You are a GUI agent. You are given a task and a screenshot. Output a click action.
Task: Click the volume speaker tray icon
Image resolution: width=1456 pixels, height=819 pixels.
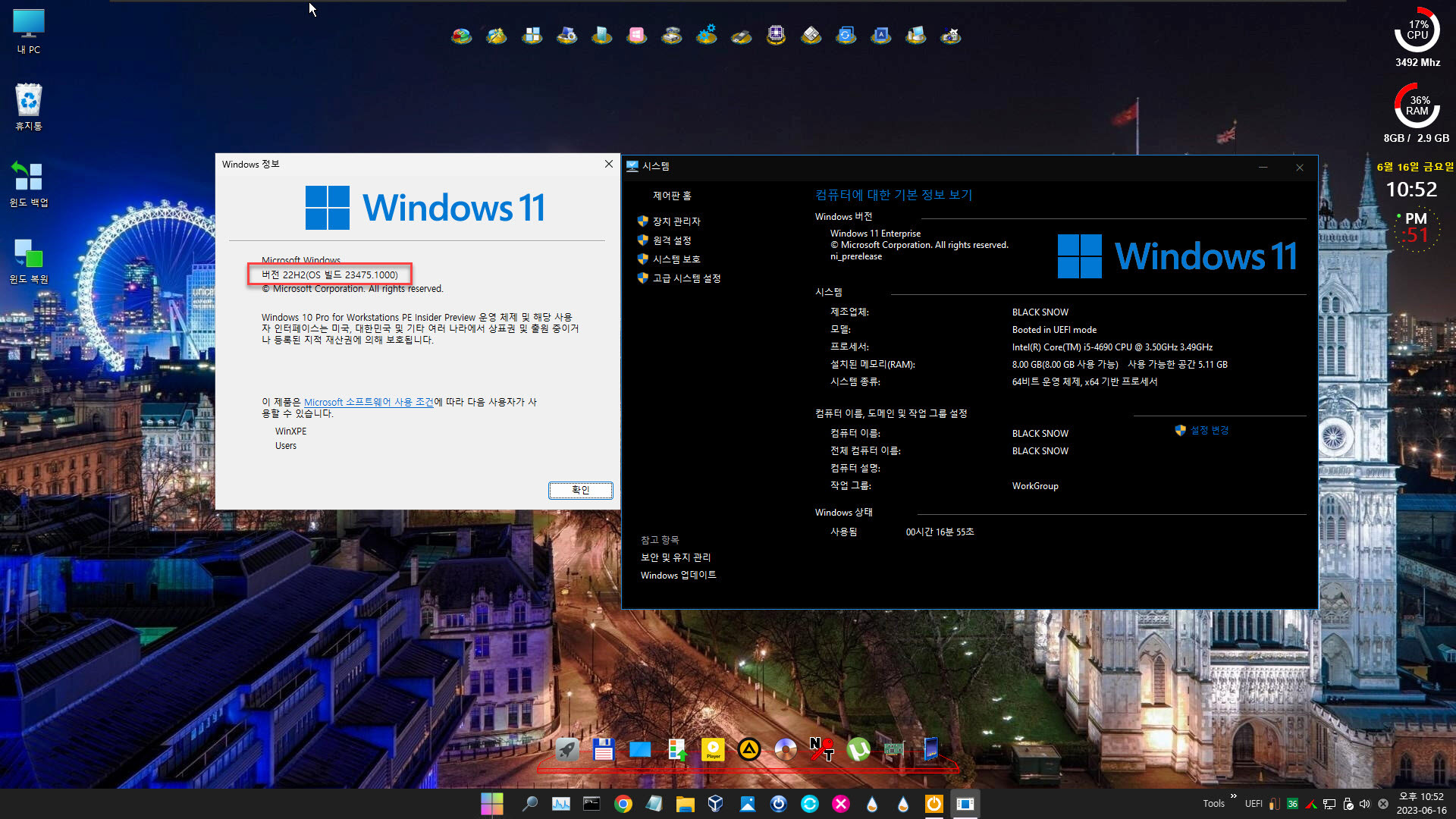(1365, 804)
